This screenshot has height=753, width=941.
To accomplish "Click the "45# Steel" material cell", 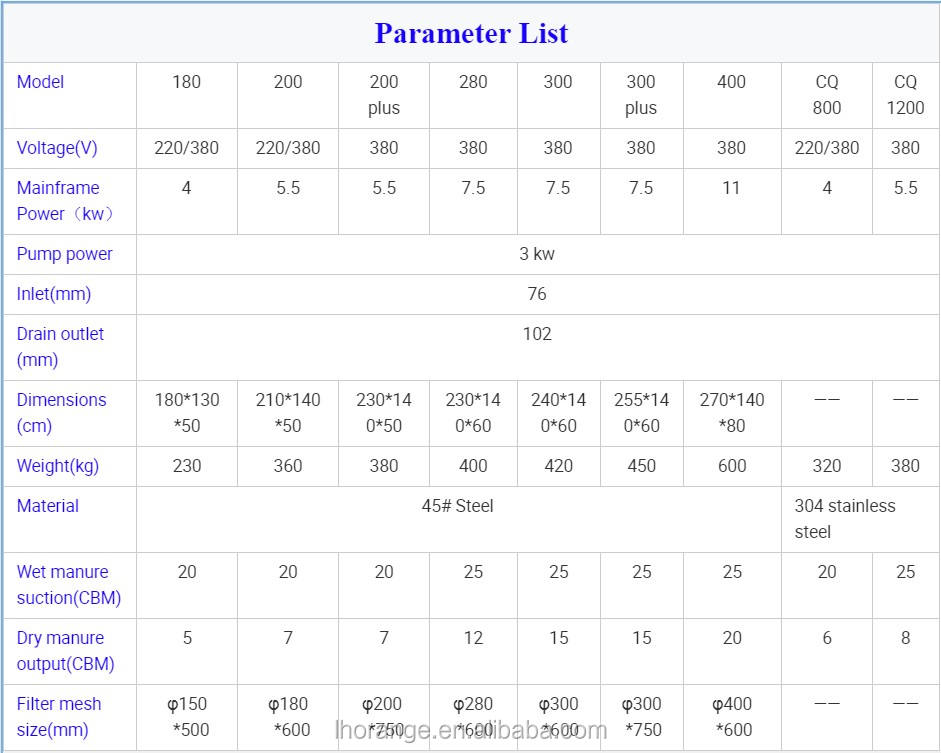I will point(457,506).
